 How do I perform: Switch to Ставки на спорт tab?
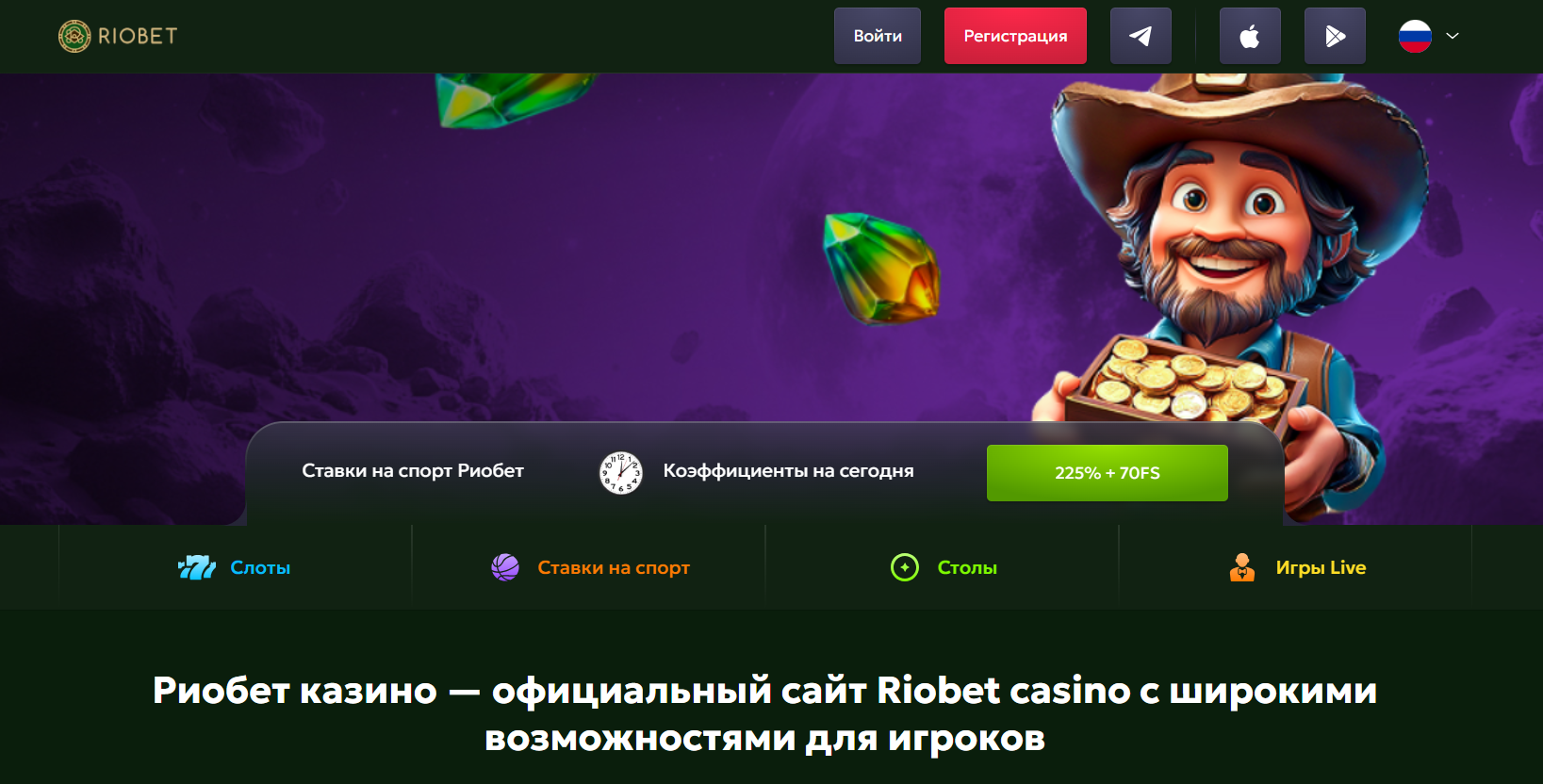tap(589, 567)
